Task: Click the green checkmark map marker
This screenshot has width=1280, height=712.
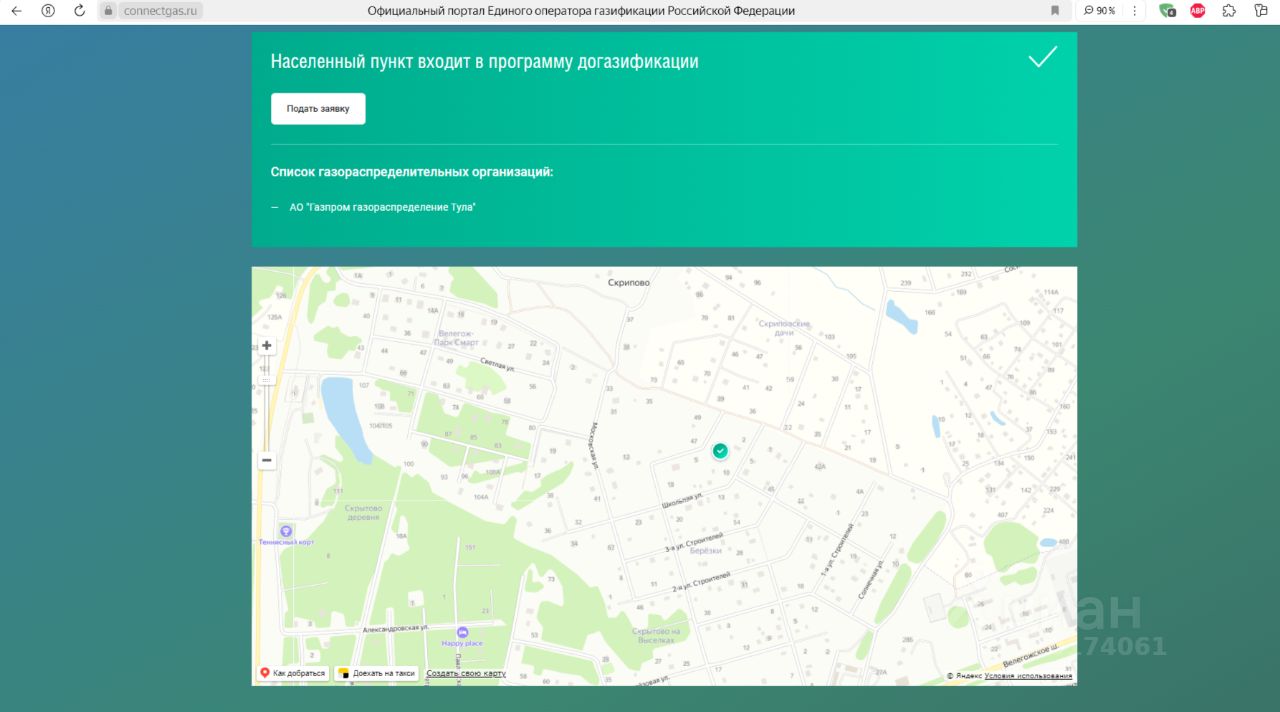Action: point(720,451)
